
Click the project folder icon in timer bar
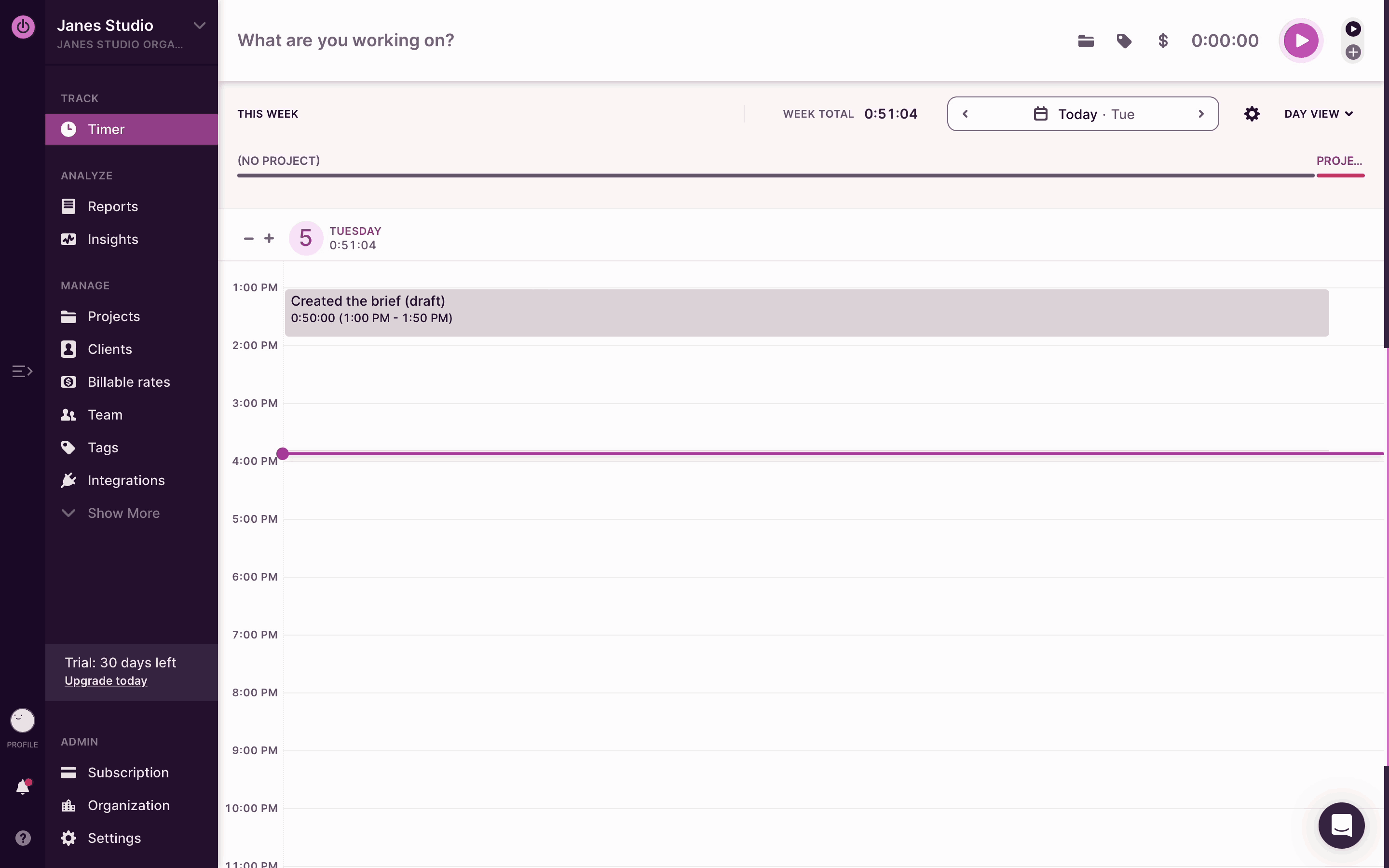1085,41
